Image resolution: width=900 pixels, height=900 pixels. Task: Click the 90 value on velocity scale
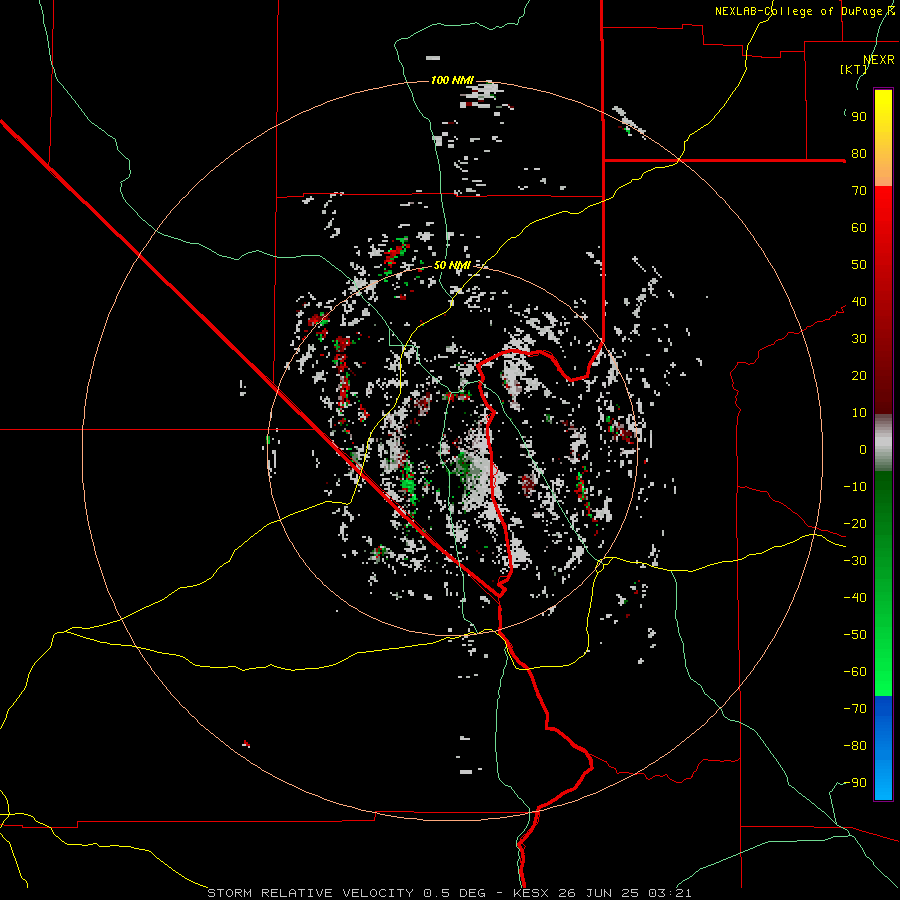click(859, 117)
